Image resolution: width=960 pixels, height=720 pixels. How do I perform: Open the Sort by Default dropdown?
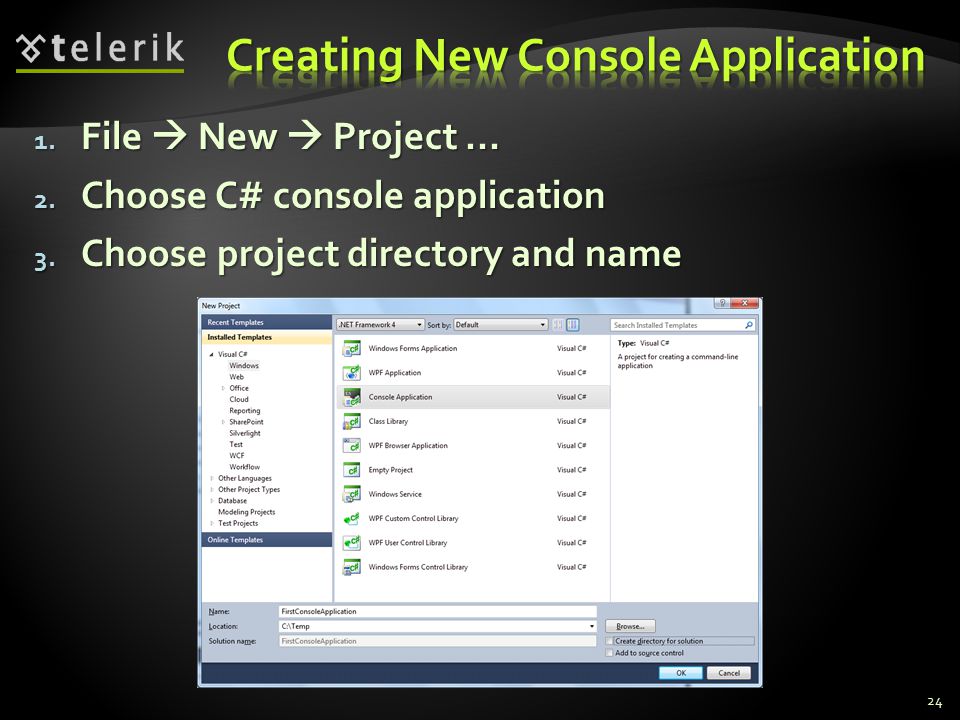tap(501, 325)
